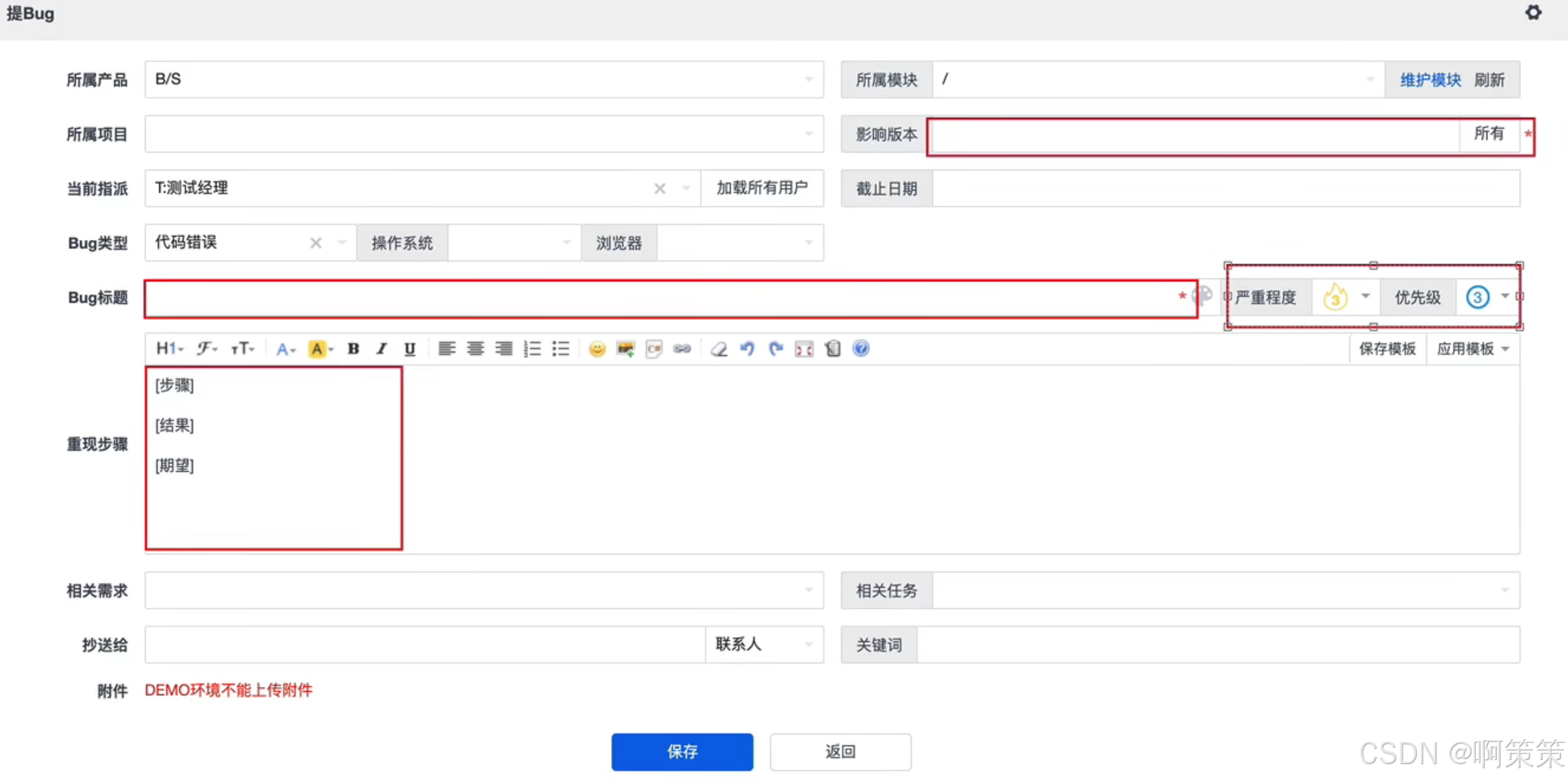
Task: Click the insert image icon in the editor
Action: tap(625, 348)
